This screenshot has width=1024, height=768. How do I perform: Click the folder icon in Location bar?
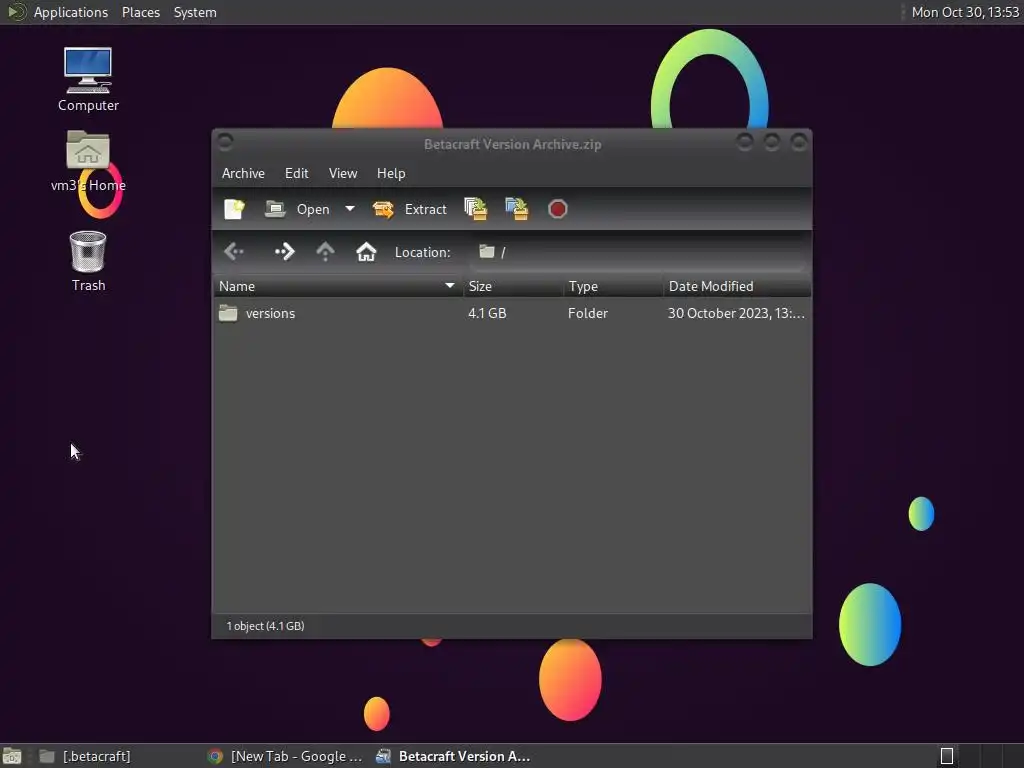coord(487,251)
